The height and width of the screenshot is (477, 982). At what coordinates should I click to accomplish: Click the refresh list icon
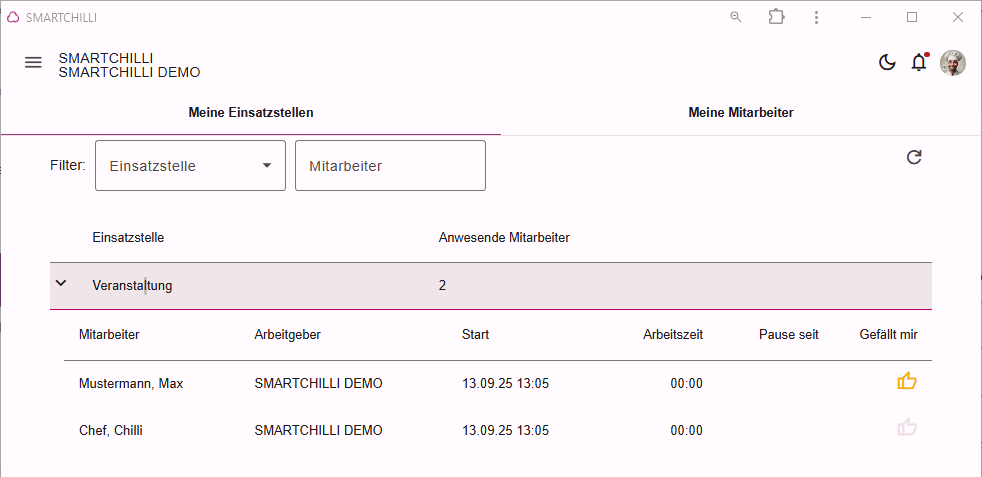(x=914, y=157)
